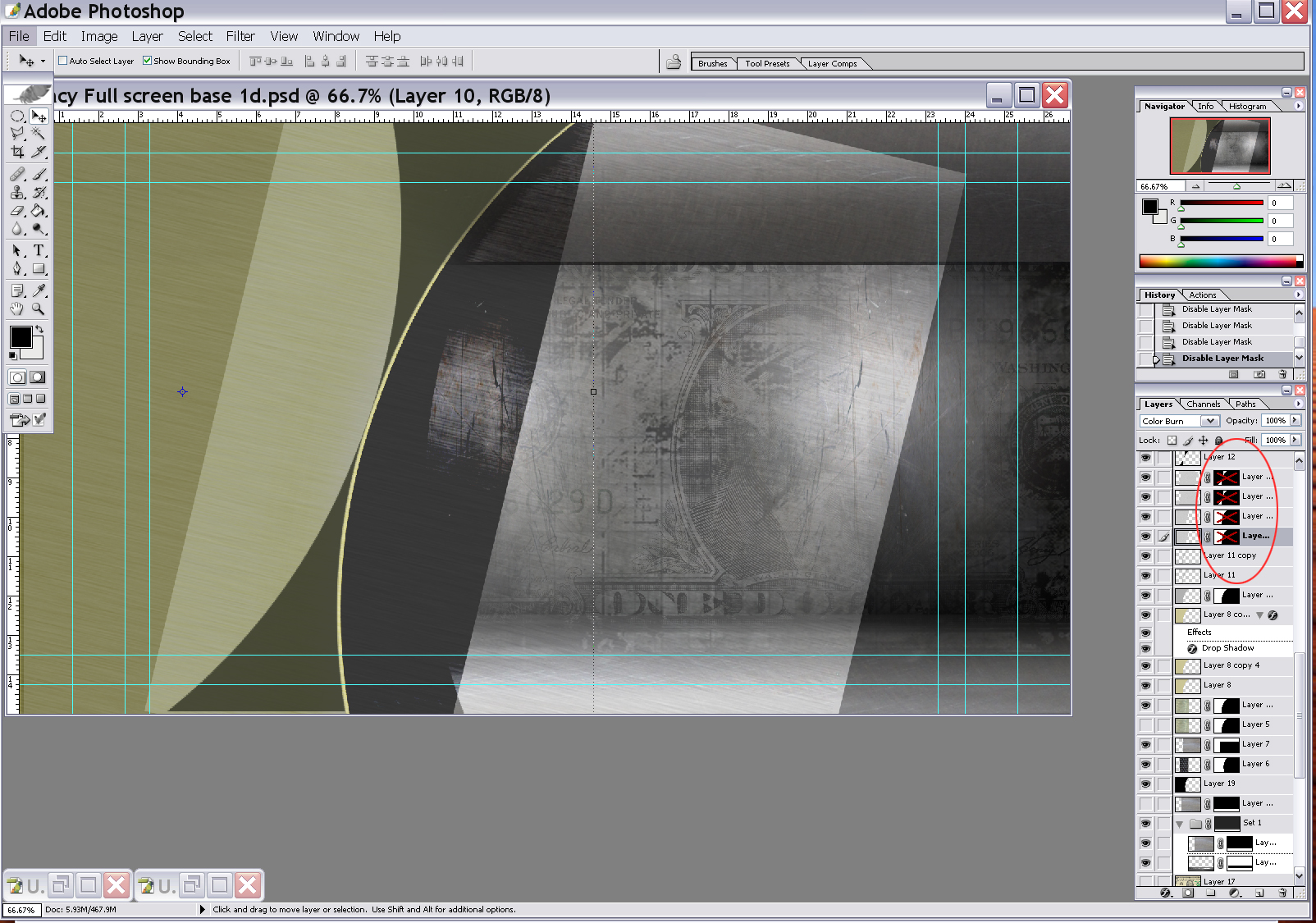Select the Move tool in toolbox
The height and width of the screenshot is (923, 1316).
click(39, 116)
